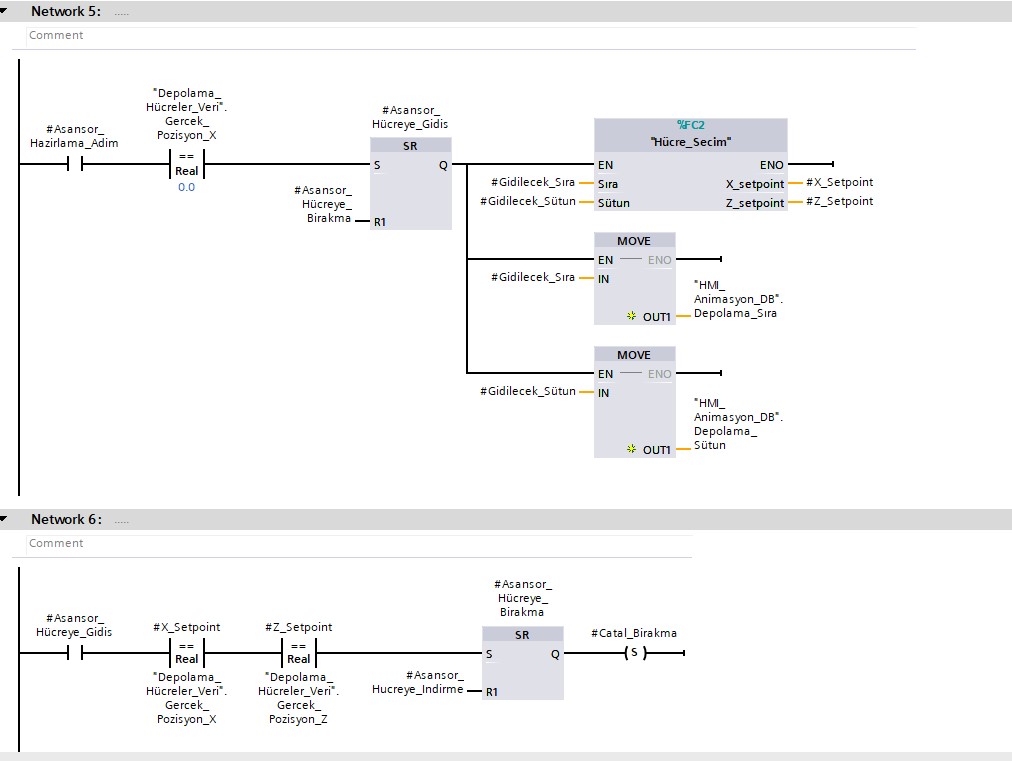Click star icon on first MOVE OUT1
The width and height of the screenshot is (1012, 761).
631,316
